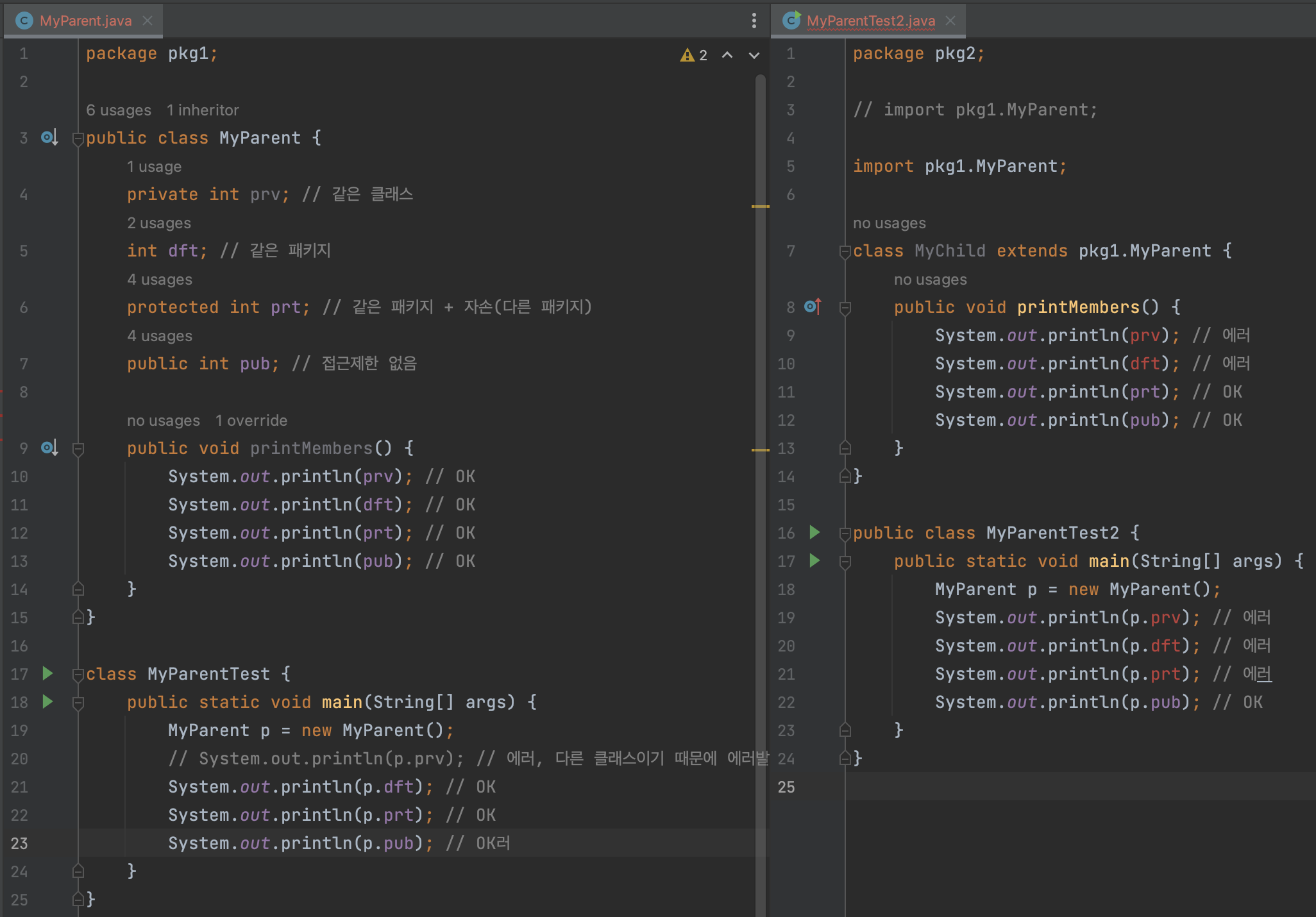Collapse the MyParent class fold marker
1316x917 pixels.
point(78,138)
